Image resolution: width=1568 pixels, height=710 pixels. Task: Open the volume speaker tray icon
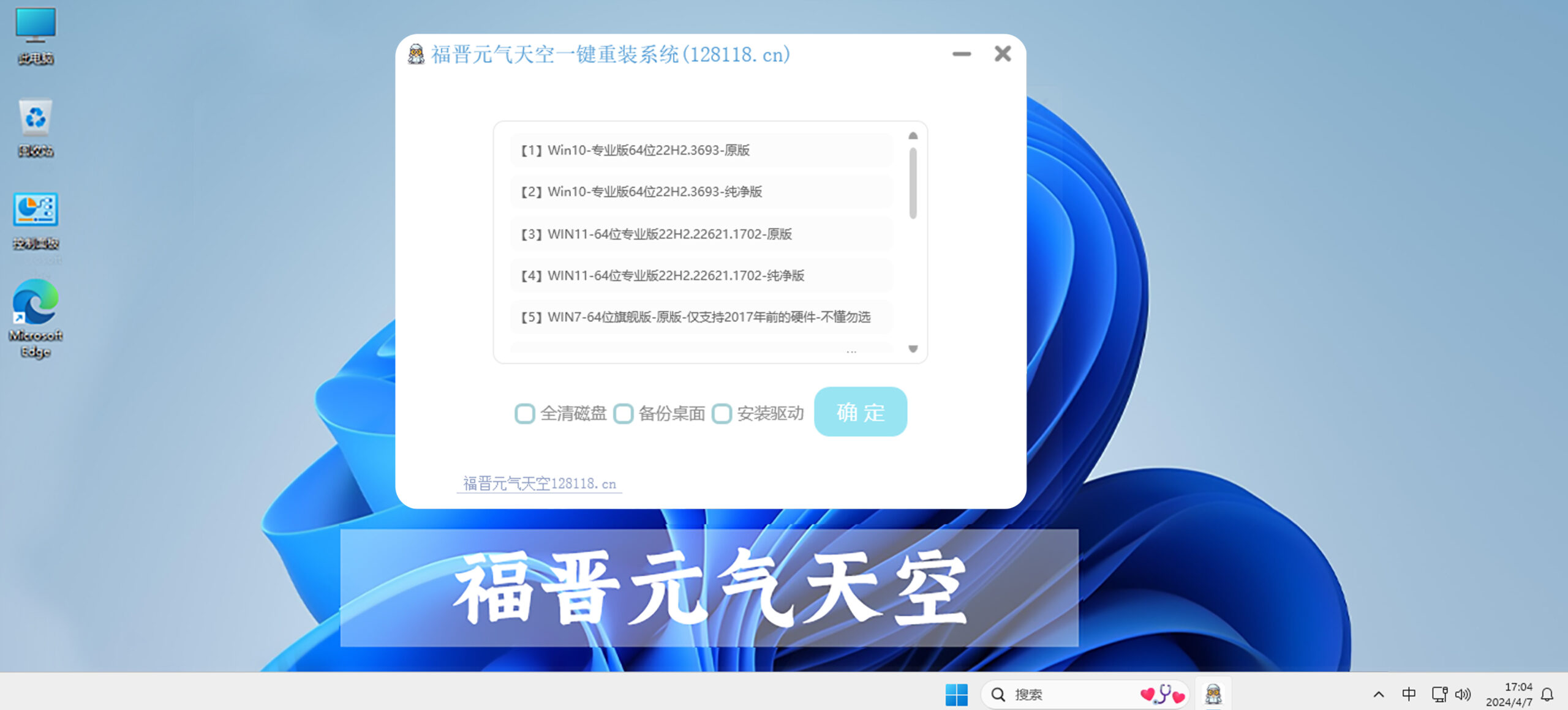[x=1463, y=694]
